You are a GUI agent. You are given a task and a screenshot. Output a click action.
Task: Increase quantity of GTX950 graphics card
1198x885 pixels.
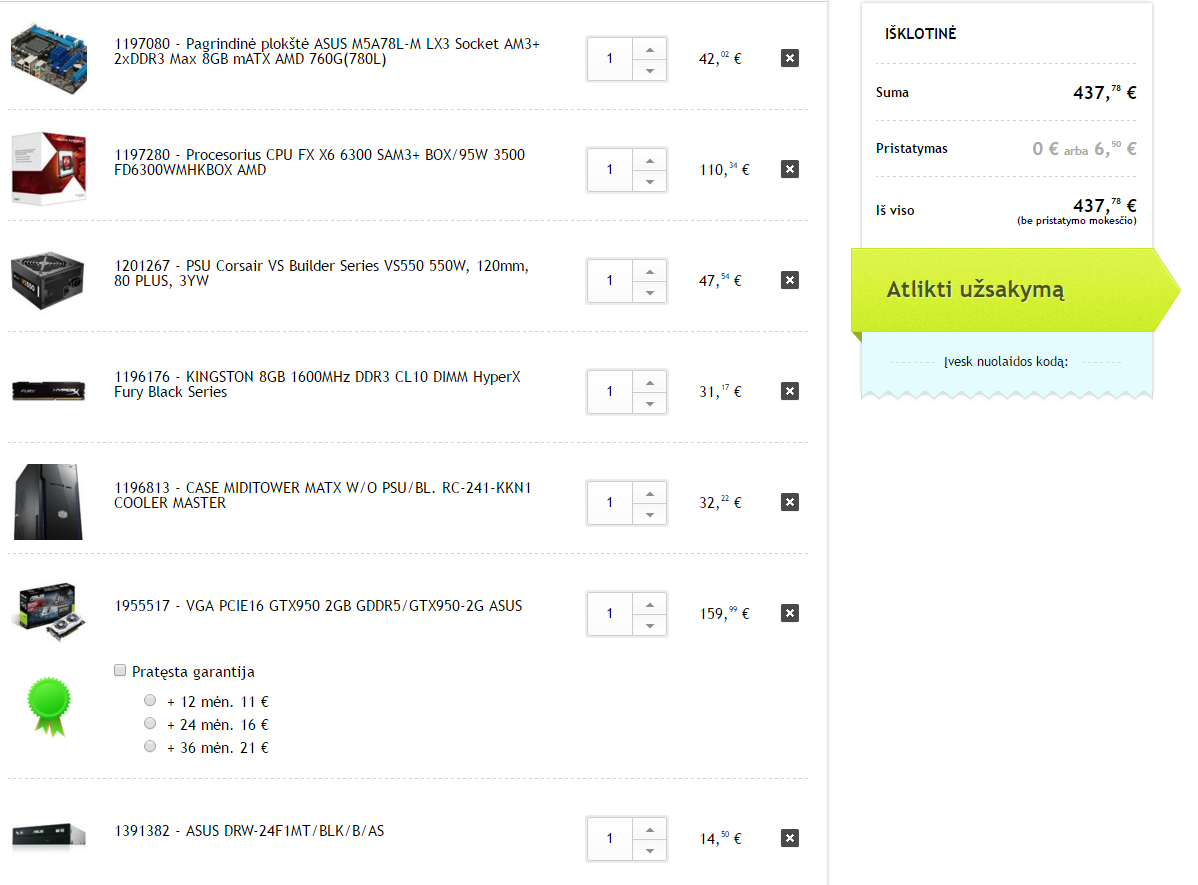(x=649, y=603)
